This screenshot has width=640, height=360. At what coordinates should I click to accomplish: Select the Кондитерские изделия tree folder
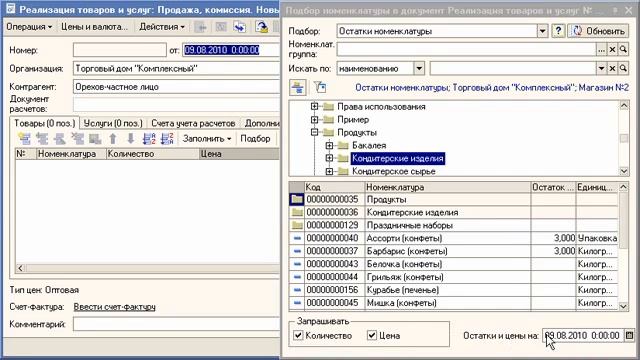click(x=398, y=158)
